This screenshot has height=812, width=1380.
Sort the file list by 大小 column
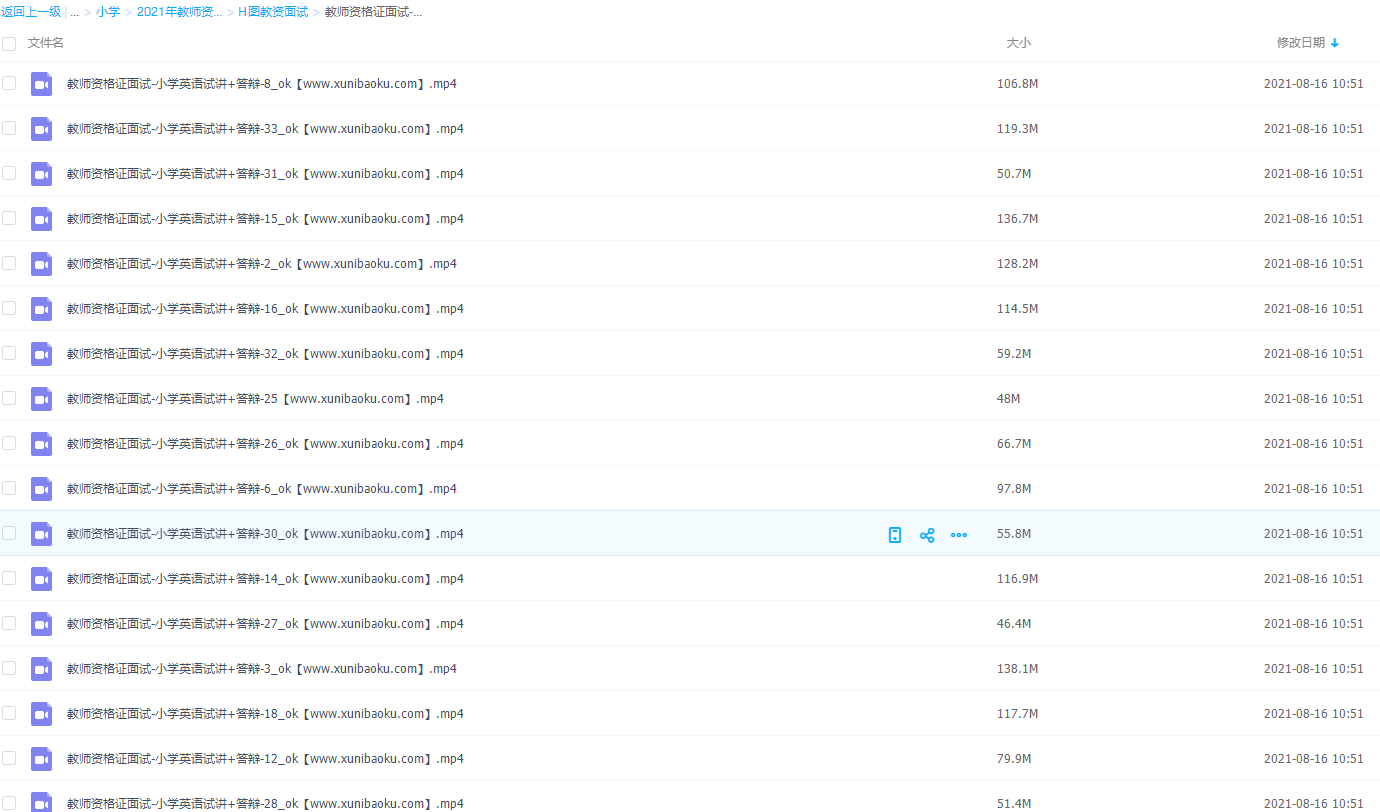[1018, 43]
